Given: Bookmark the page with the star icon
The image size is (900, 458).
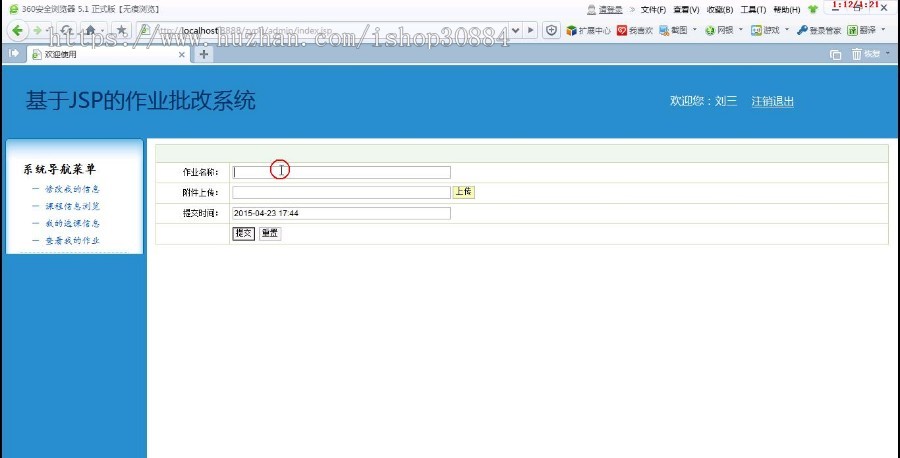Looking at the screenshot, I should [x=121, y=30].
